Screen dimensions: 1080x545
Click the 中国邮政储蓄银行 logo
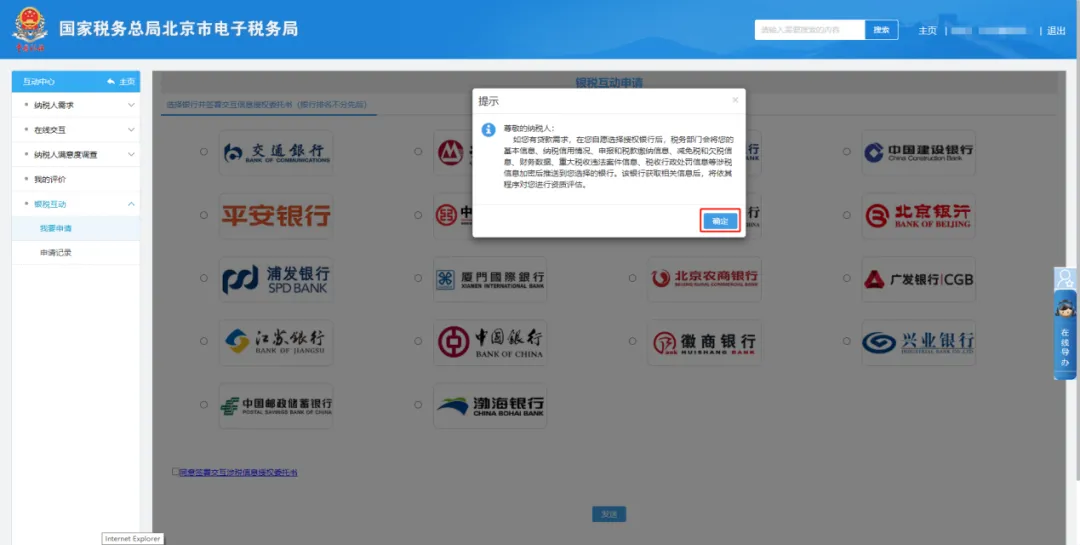pos(276,406)
